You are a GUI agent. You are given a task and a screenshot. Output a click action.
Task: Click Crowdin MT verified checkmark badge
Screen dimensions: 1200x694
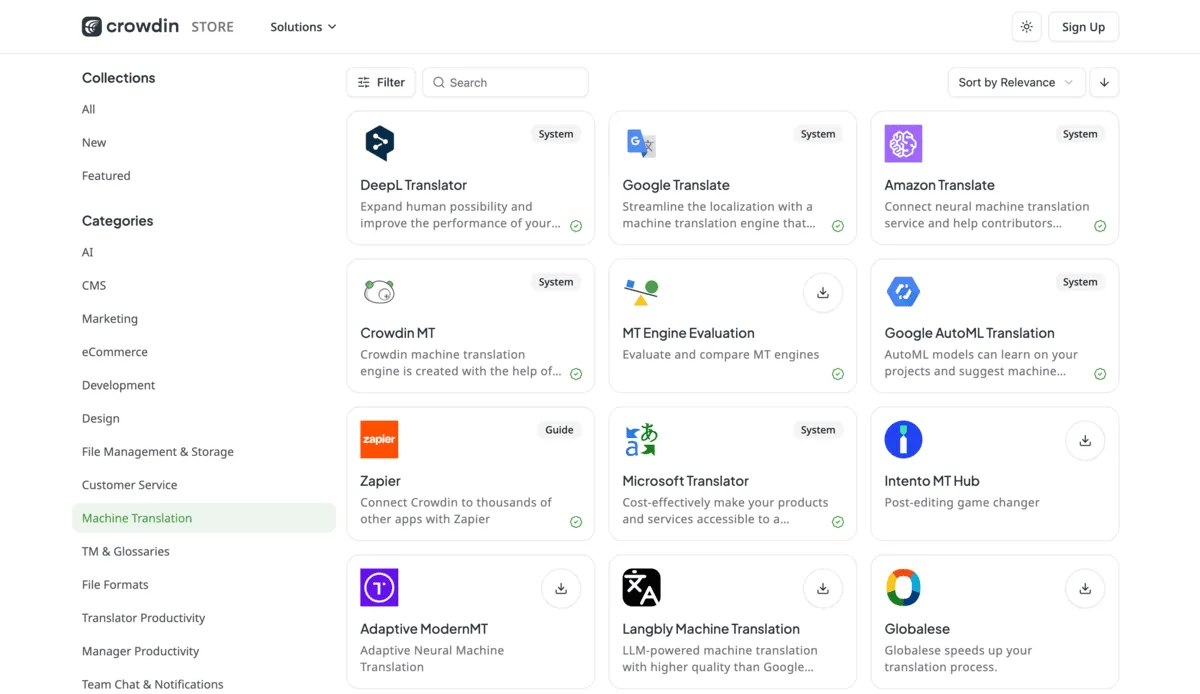pyautogui.click(x=576, y=374)
